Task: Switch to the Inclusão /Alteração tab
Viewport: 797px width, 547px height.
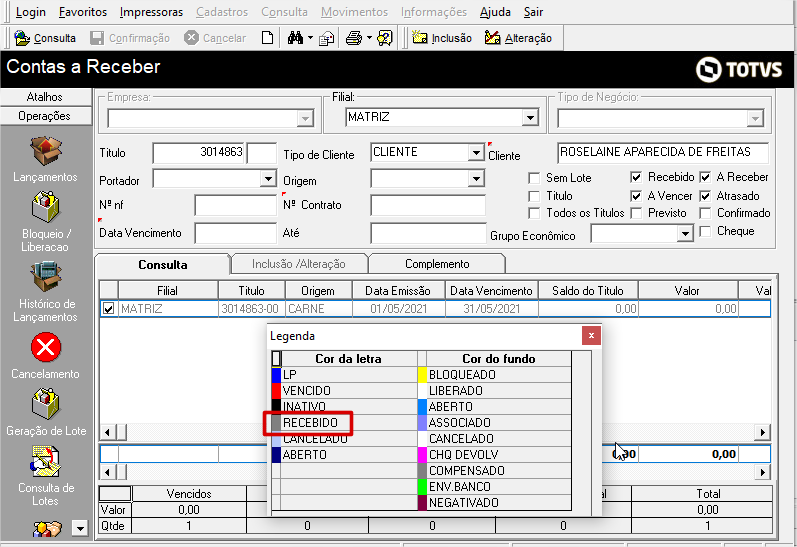Action: coord(299,264)
